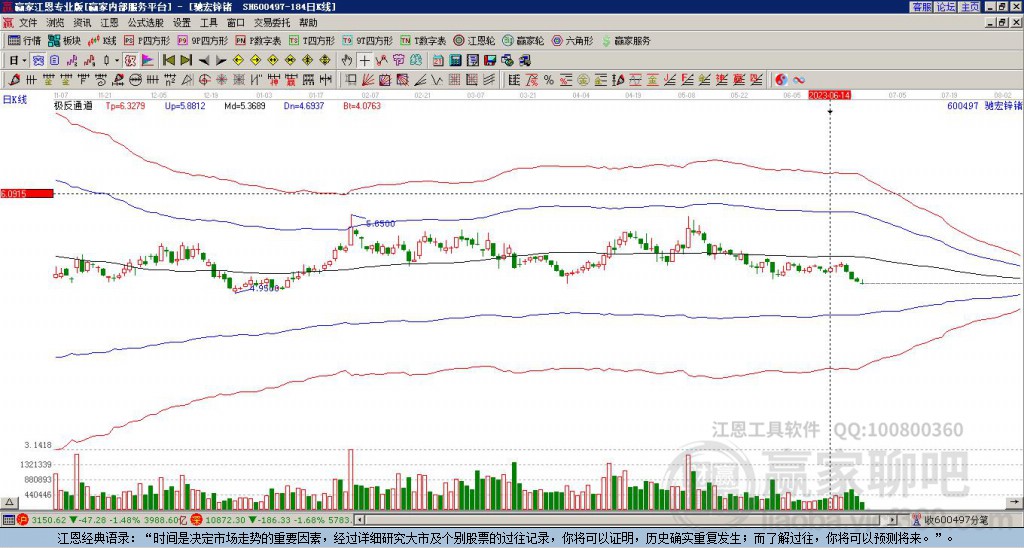This screenshot has width=1024, height=548.
Task: Click the 行情 market quotes toolbar button
Action: click(x=25, y=41)
